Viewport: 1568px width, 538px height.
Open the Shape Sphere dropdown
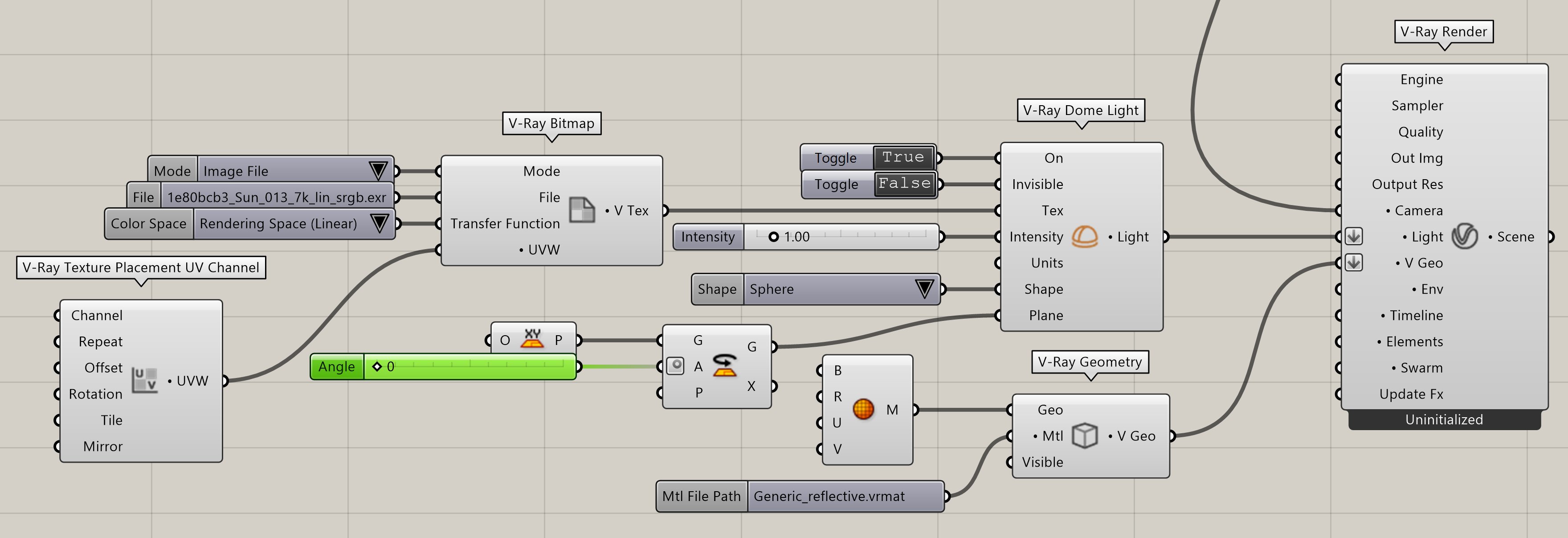[924, 289]
